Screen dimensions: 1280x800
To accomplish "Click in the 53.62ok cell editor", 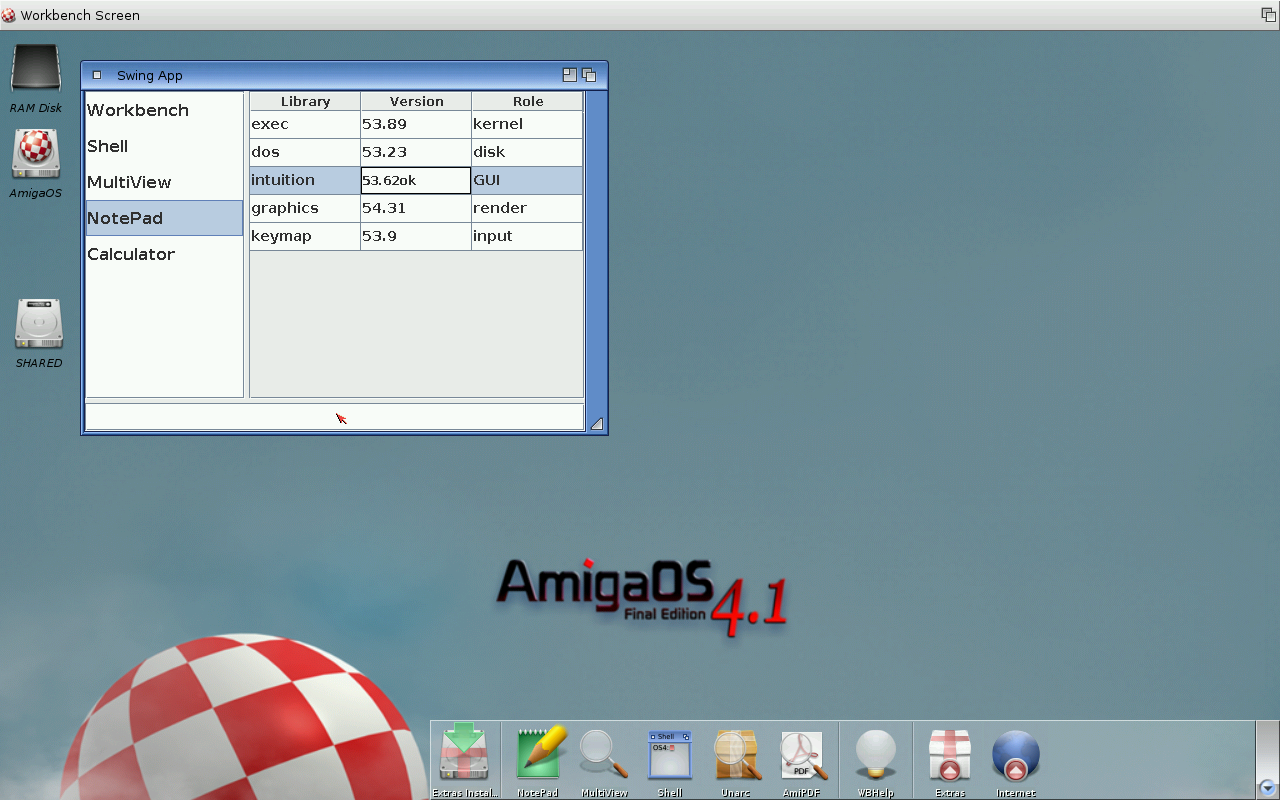I will [x=416, y=180].
